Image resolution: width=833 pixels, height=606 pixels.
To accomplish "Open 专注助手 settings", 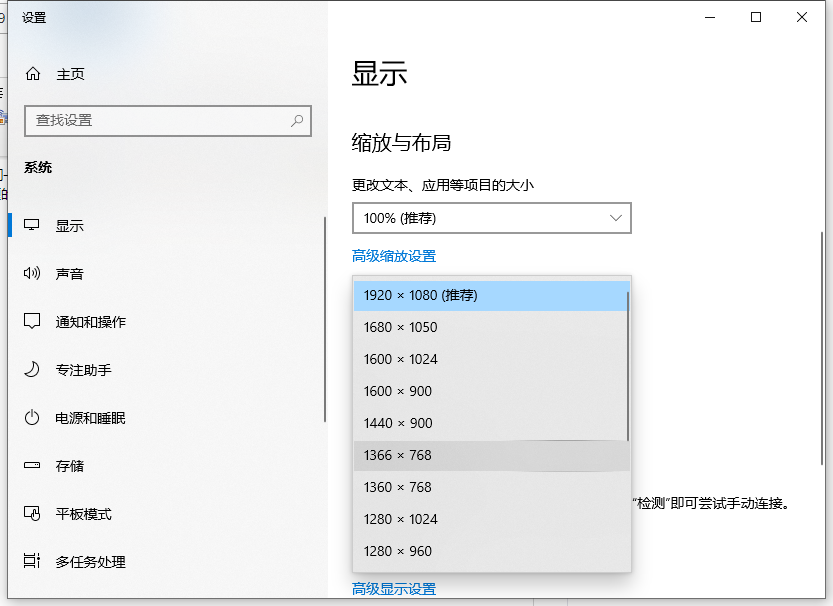I will coord(30,369).
